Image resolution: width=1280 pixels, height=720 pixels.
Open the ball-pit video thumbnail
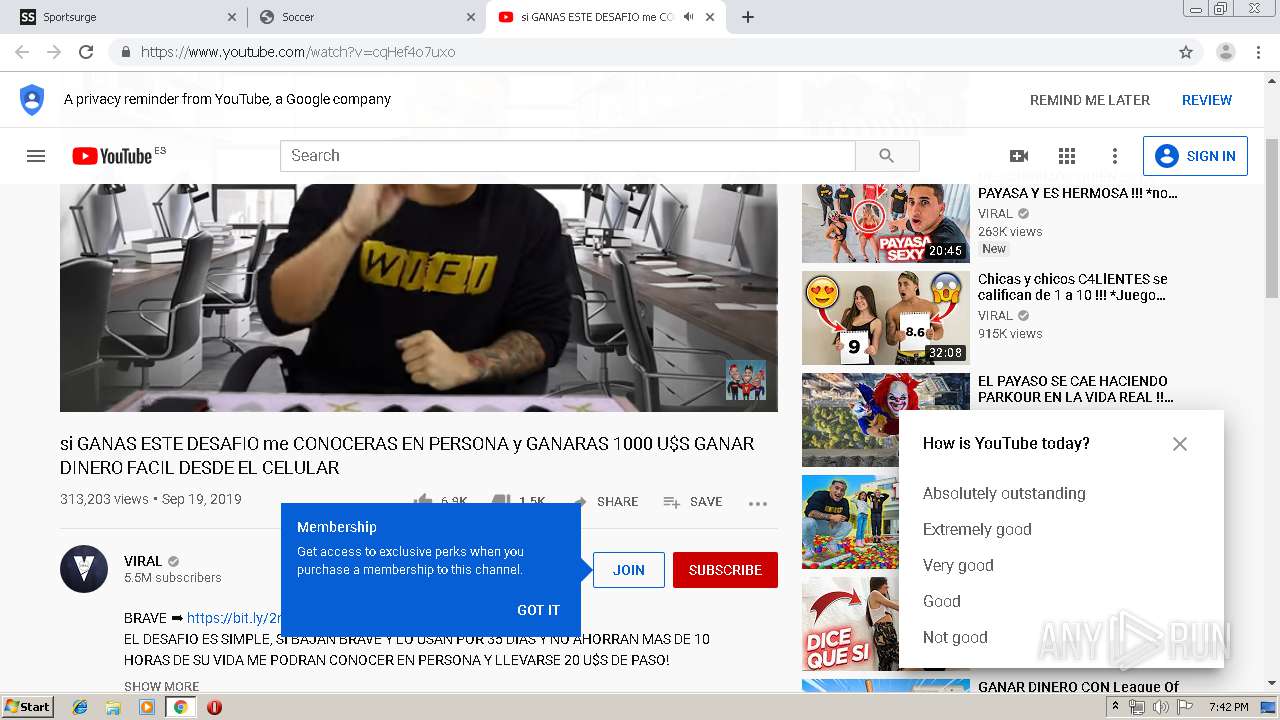tap(850, 522)
